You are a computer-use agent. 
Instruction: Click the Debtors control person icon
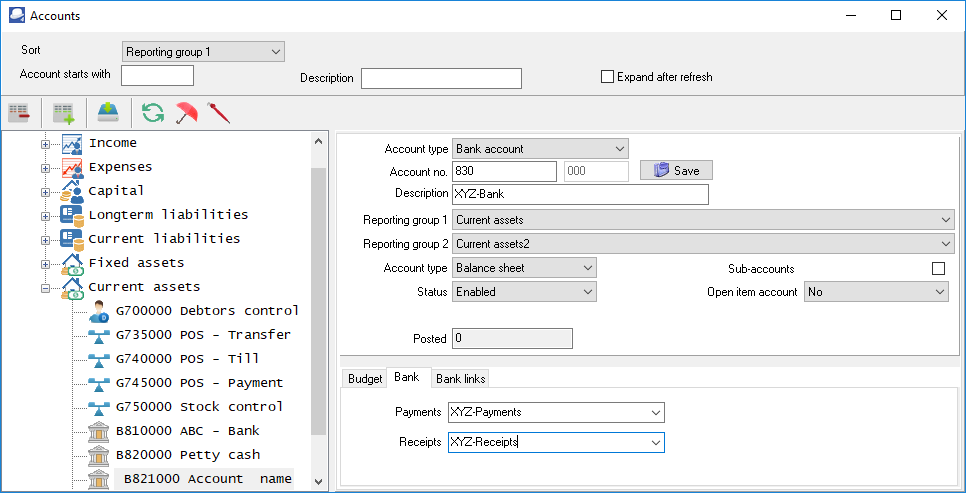point(99,312)
